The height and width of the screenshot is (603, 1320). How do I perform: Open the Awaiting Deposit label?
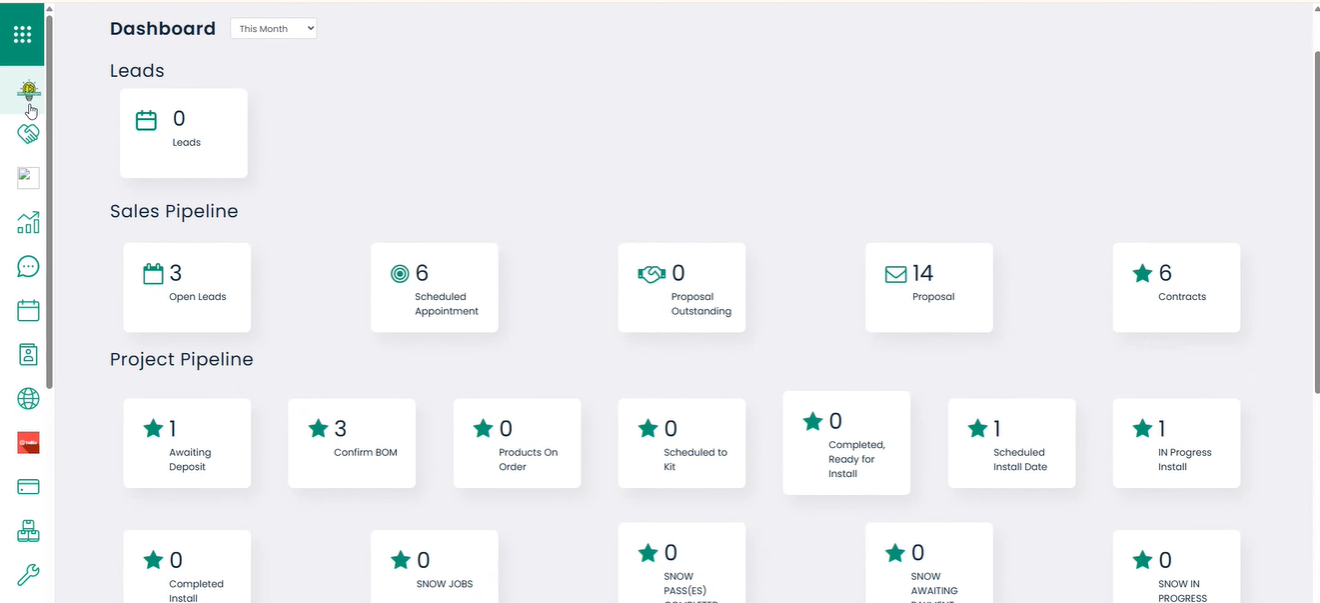pyautogui.click(x=190, y=460)
